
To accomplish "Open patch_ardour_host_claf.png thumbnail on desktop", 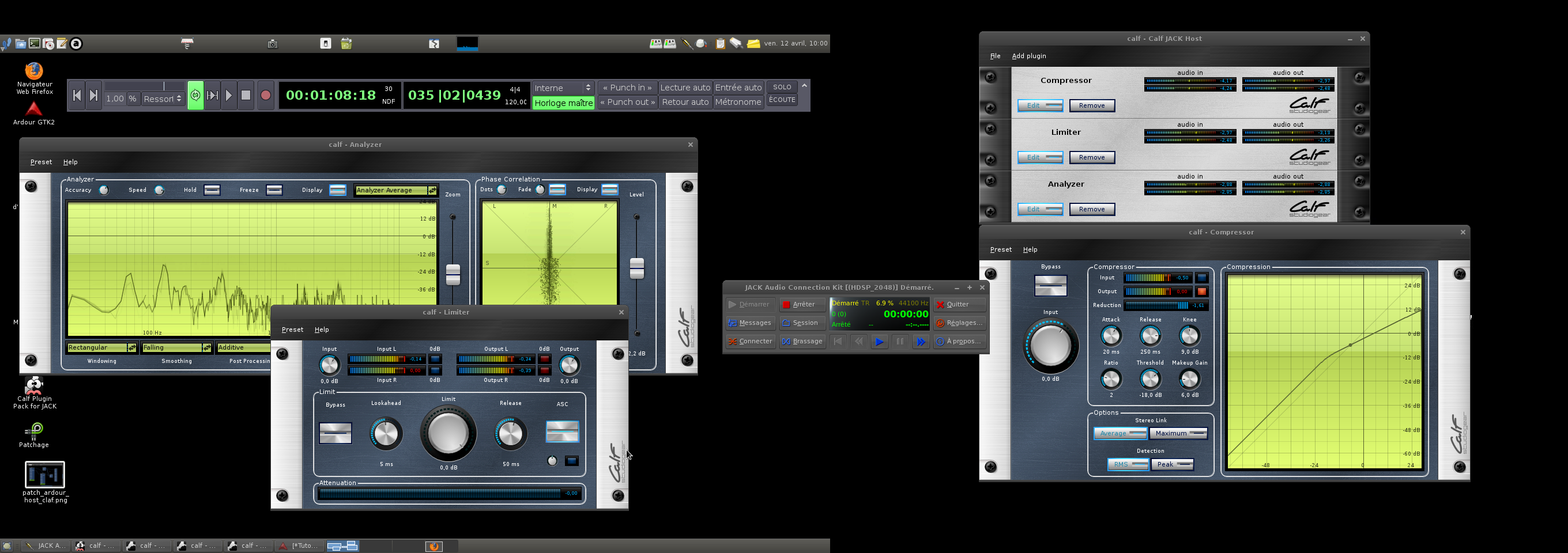I will pyautogui.click(x=45, y=482).
